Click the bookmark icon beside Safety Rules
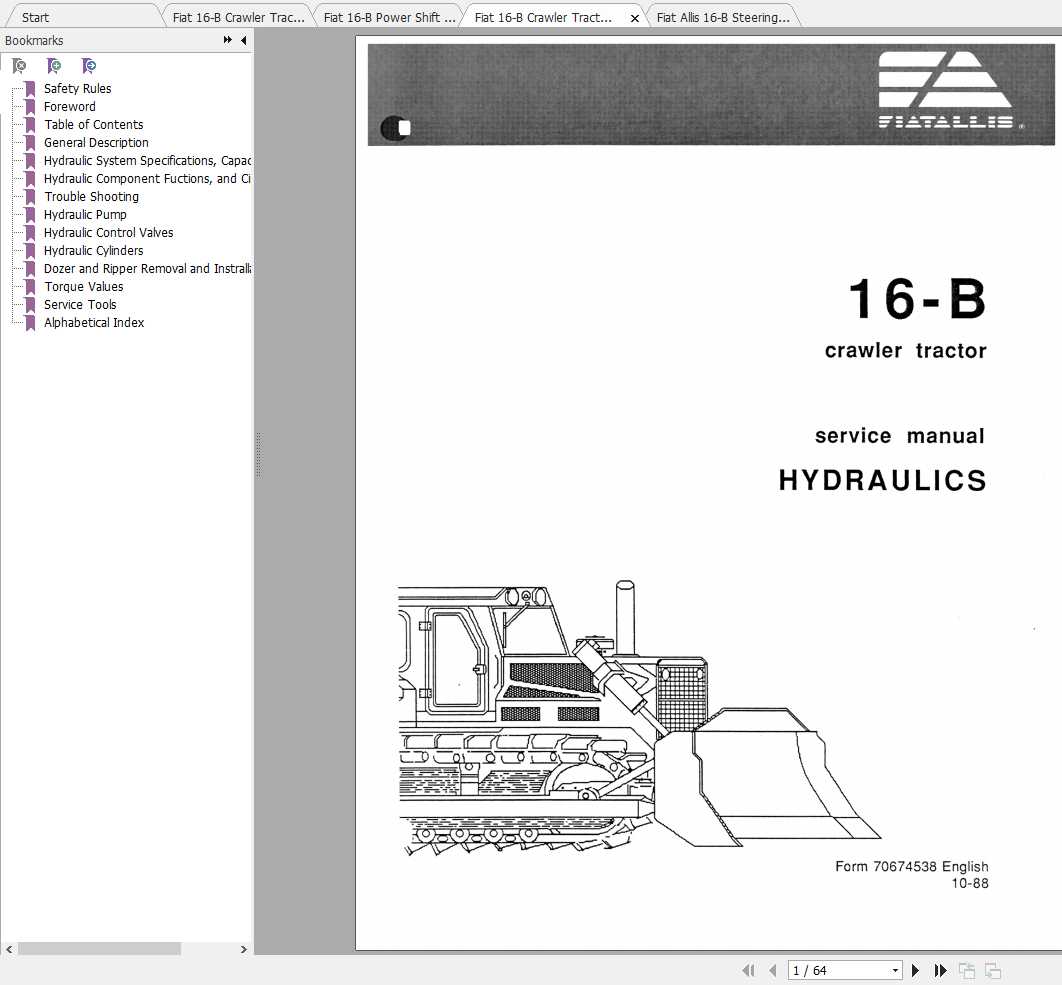The height and width of the screenshot is (985, 1062). pos(30,89)
